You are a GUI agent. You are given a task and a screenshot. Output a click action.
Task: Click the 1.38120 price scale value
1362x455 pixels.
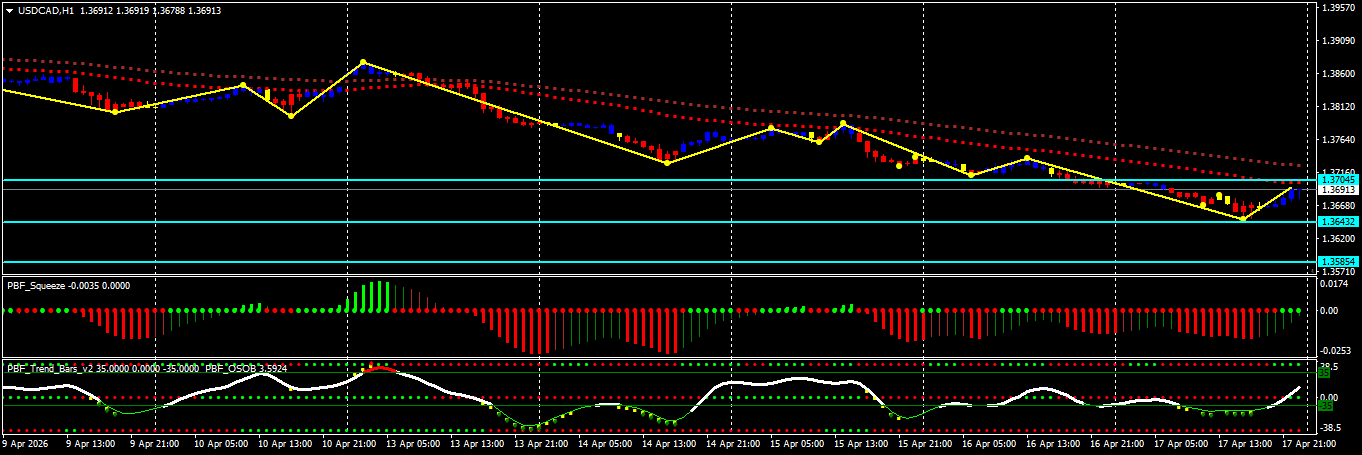point(1338,106)
